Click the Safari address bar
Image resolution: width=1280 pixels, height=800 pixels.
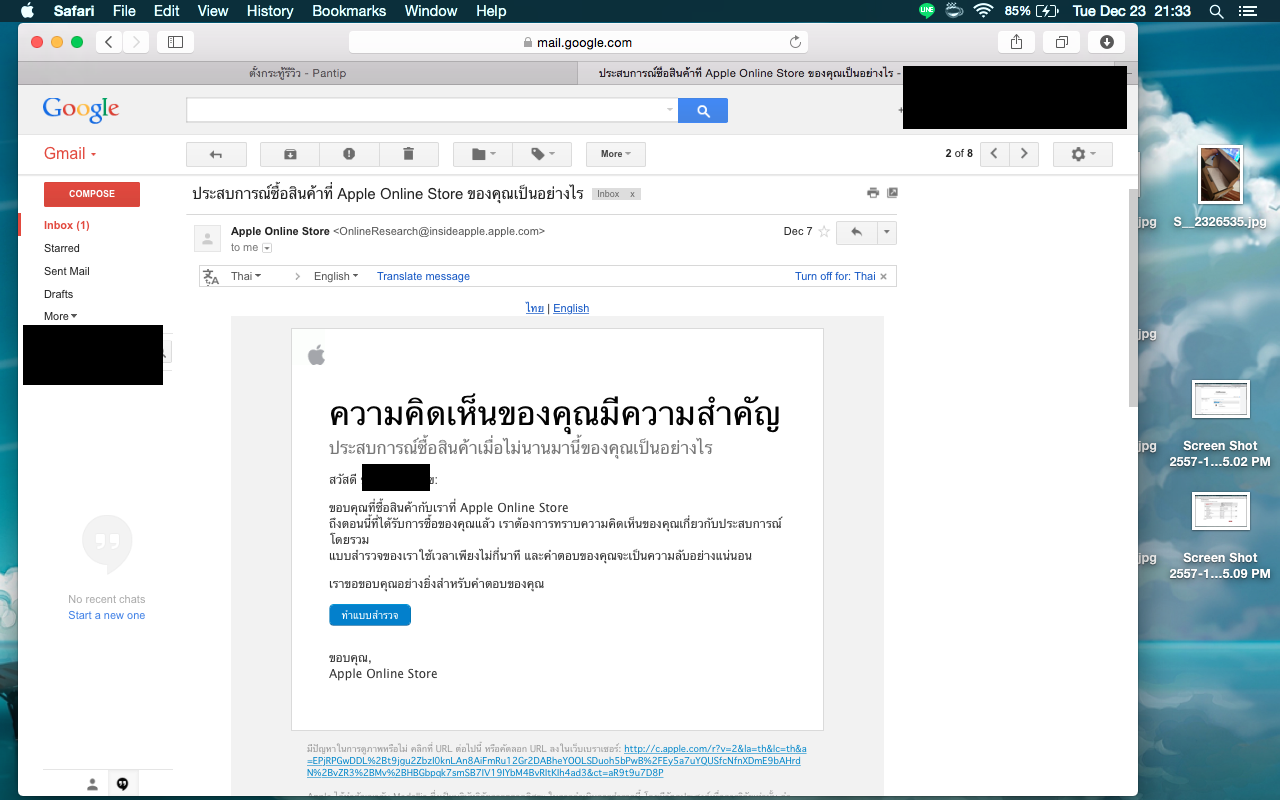point(578,42)
